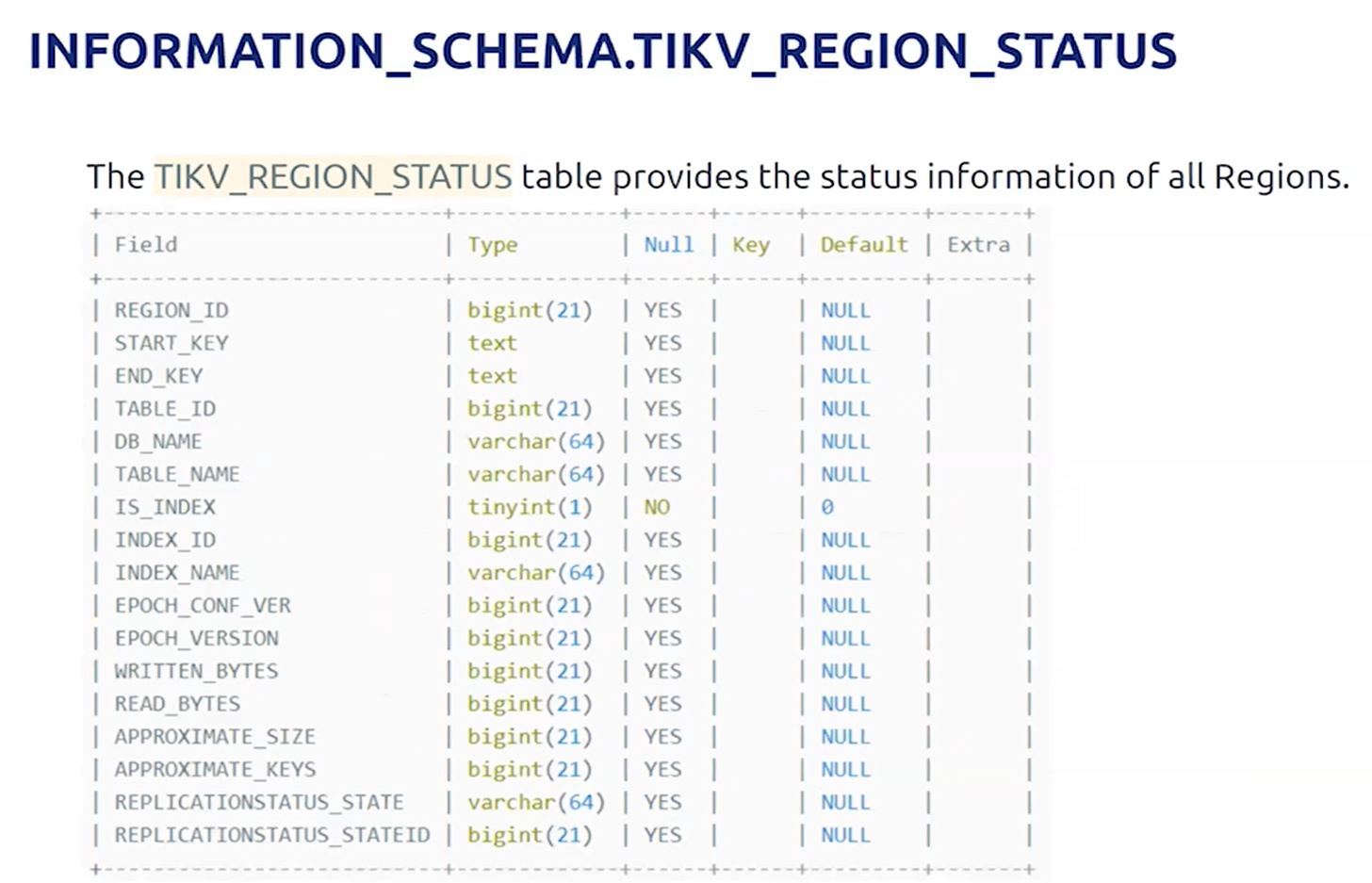Click the 'Null' column header
The width and height of the screenshot is (1372, 883).
(x=668, y=245)
